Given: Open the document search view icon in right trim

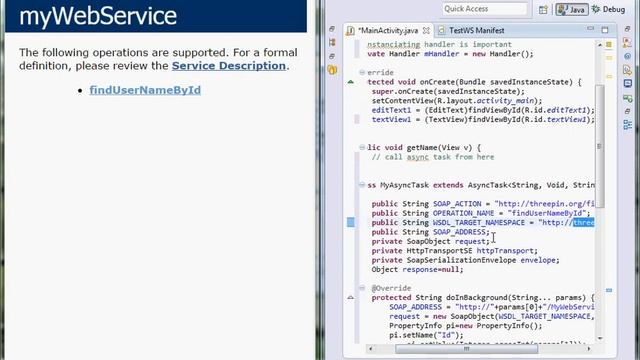Looking at the screenshot, I should click(627, 70).
